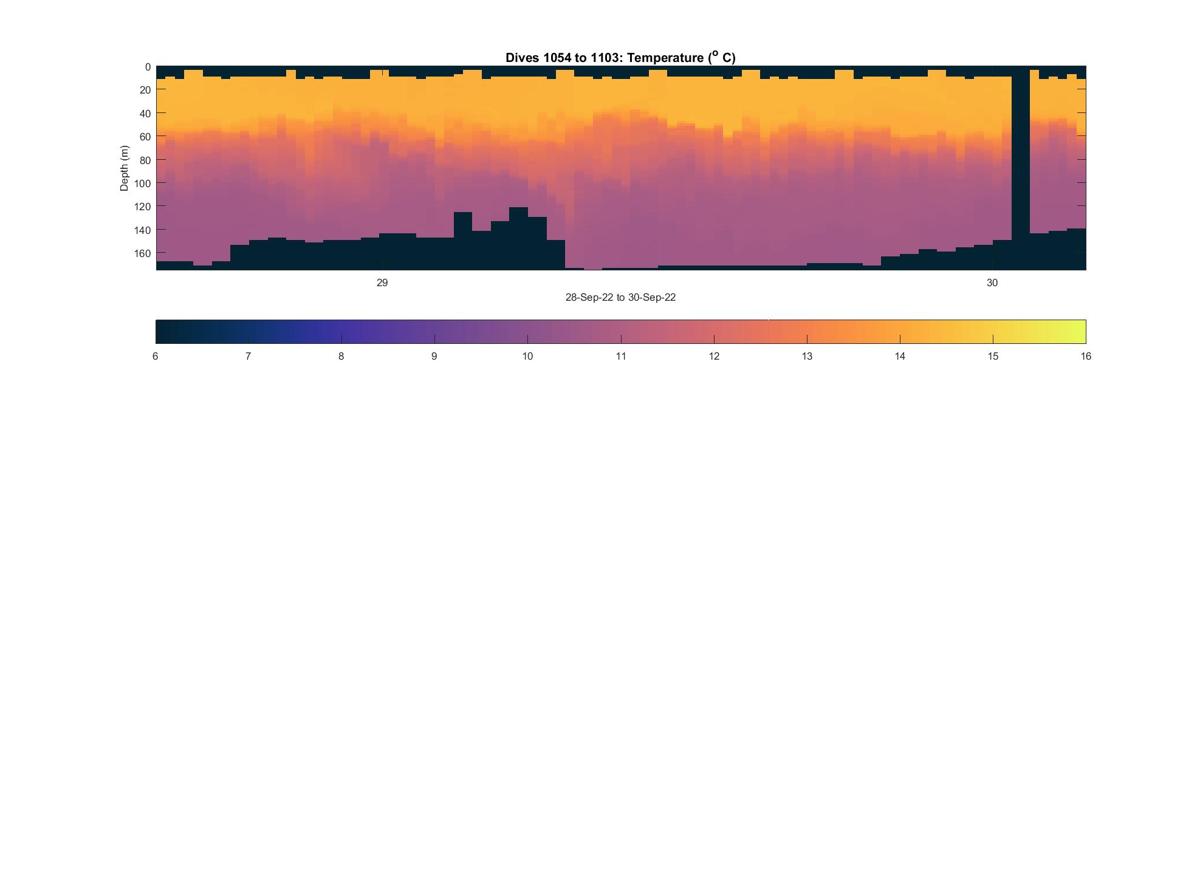
Task: Click the colorbar tick label 11
Action: click(x=621, y=356)
